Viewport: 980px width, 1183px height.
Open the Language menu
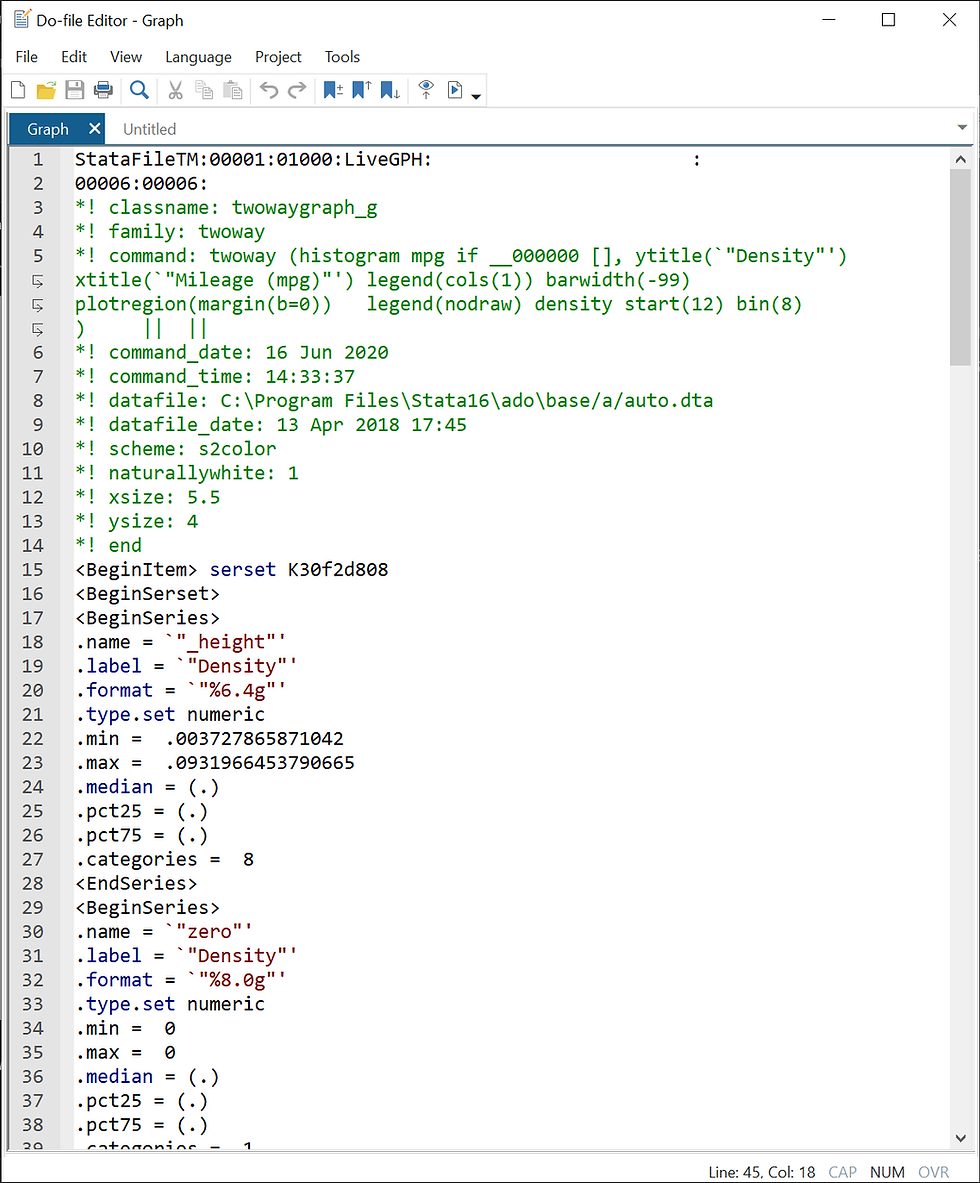pyautogui.click(x=198, y=57)
